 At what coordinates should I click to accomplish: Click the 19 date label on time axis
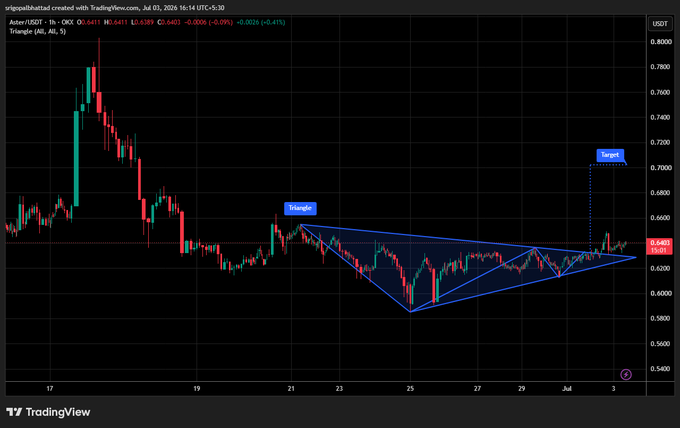(197, 389)
